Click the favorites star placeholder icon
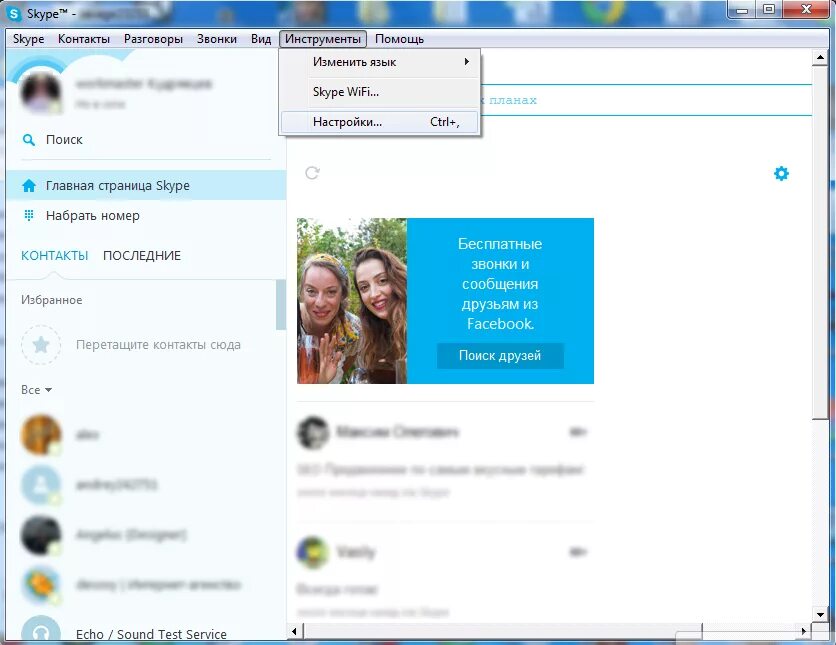Image resolution: width=836 pixels, height=645 pixels. pyautogui.click(x=41, y=345)
